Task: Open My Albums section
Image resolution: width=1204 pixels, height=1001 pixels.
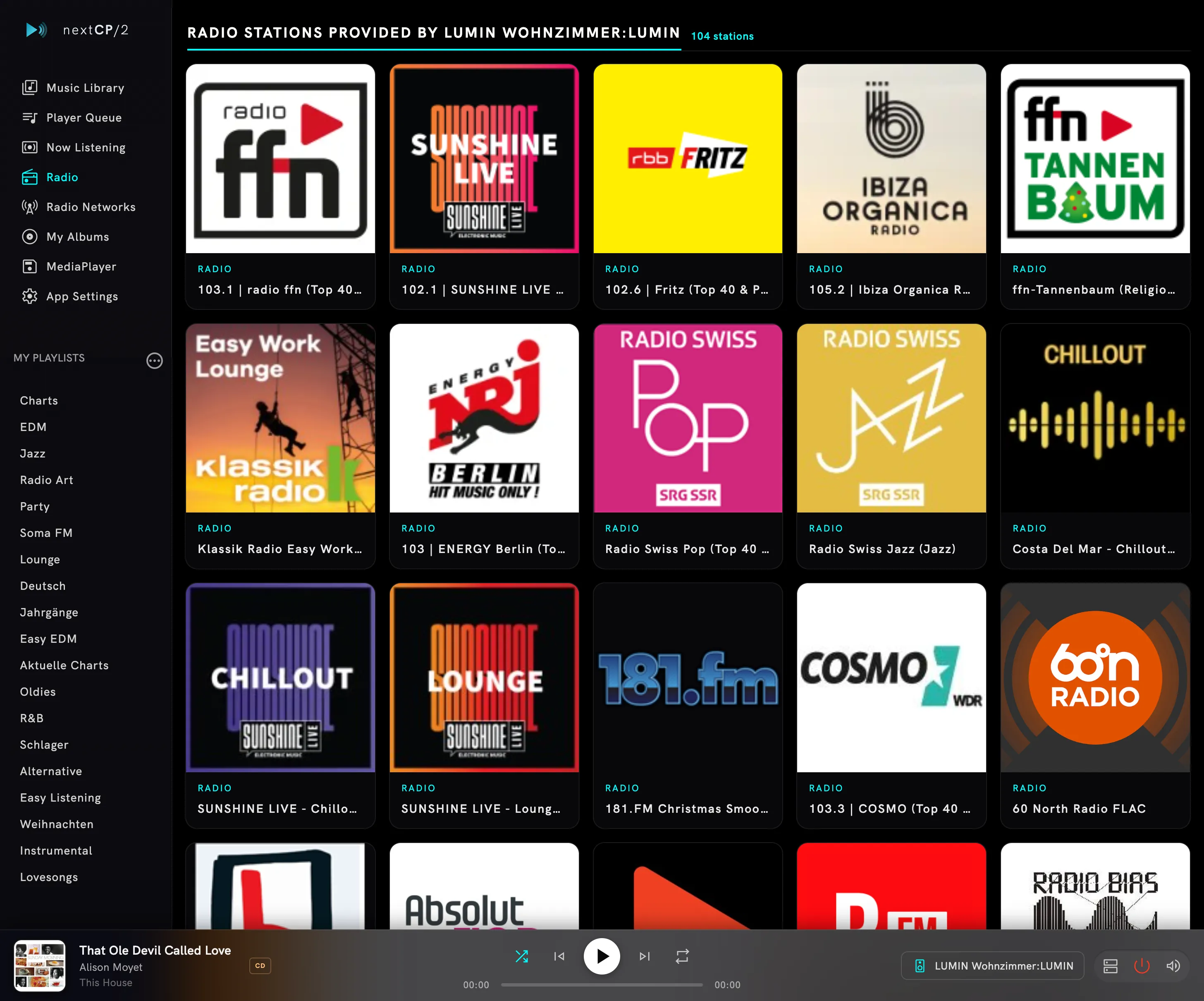Action: click(x=65, y=237)
